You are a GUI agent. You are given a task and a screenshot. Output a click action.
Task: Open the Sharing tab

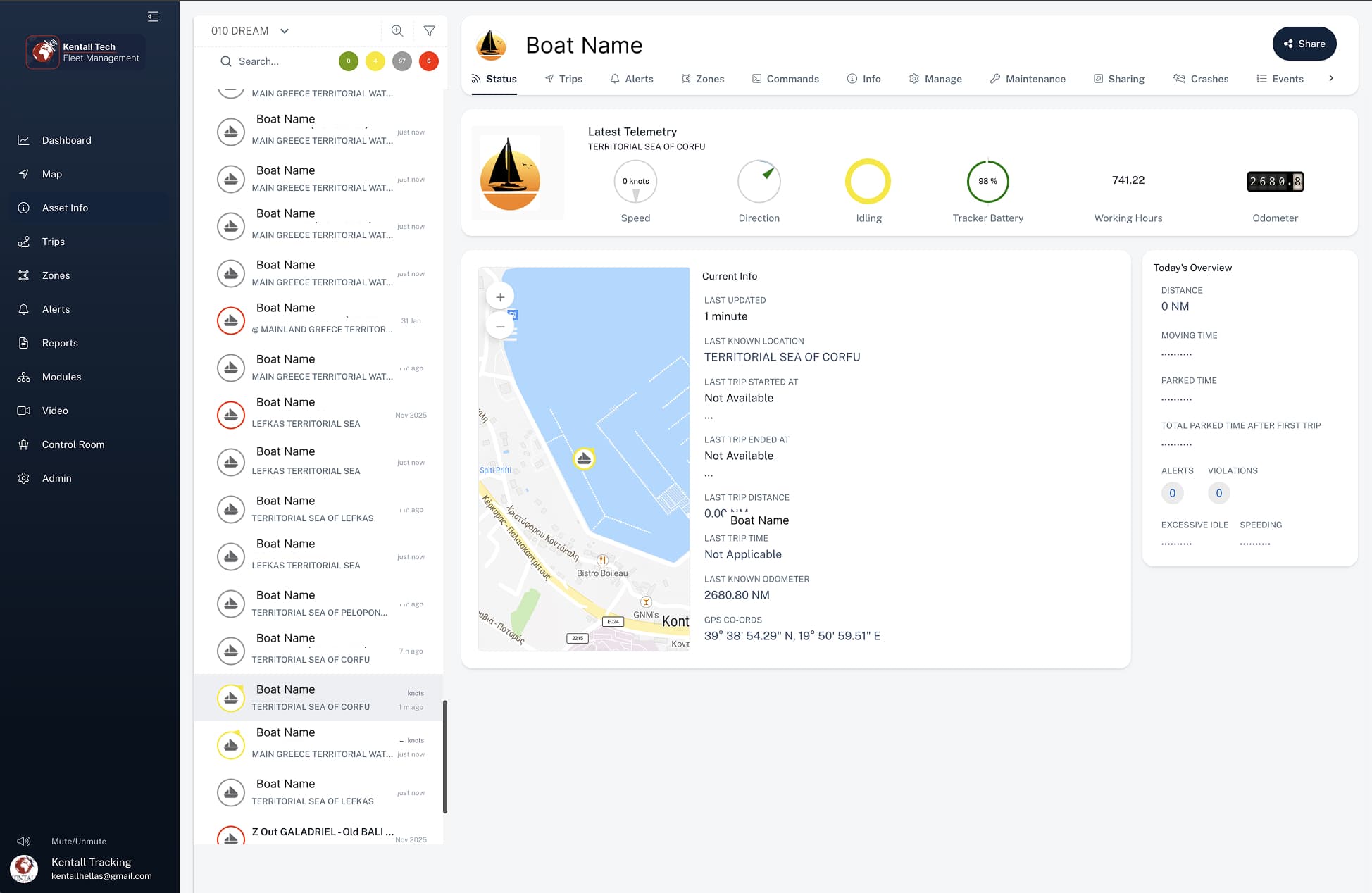click(1119, 79)
